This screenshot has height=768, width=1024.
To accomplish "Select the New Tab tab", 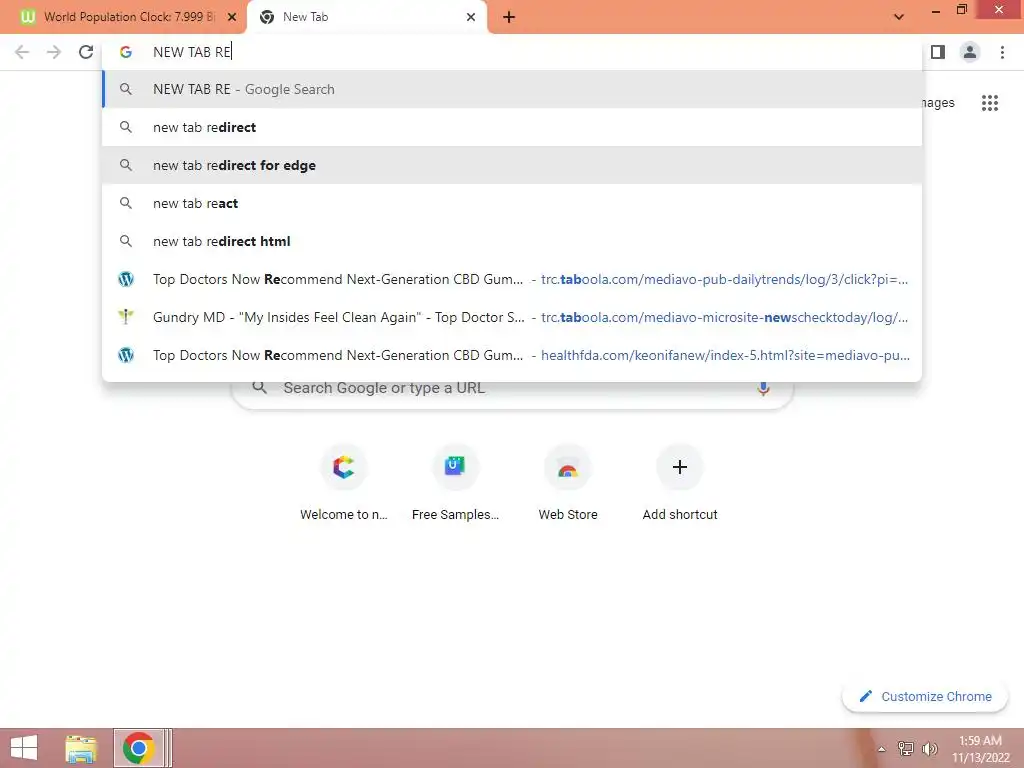I will [x=366, y=17].
